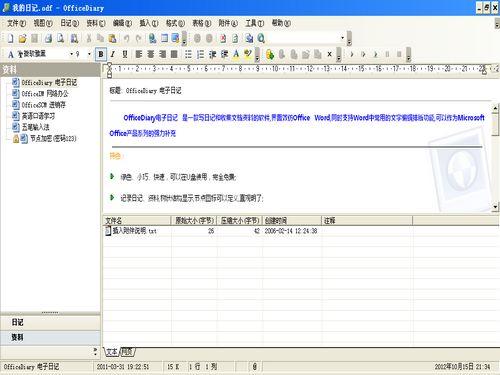Align the text left
This screenshot has width=500, height=375.
click(x=139, y=54)
